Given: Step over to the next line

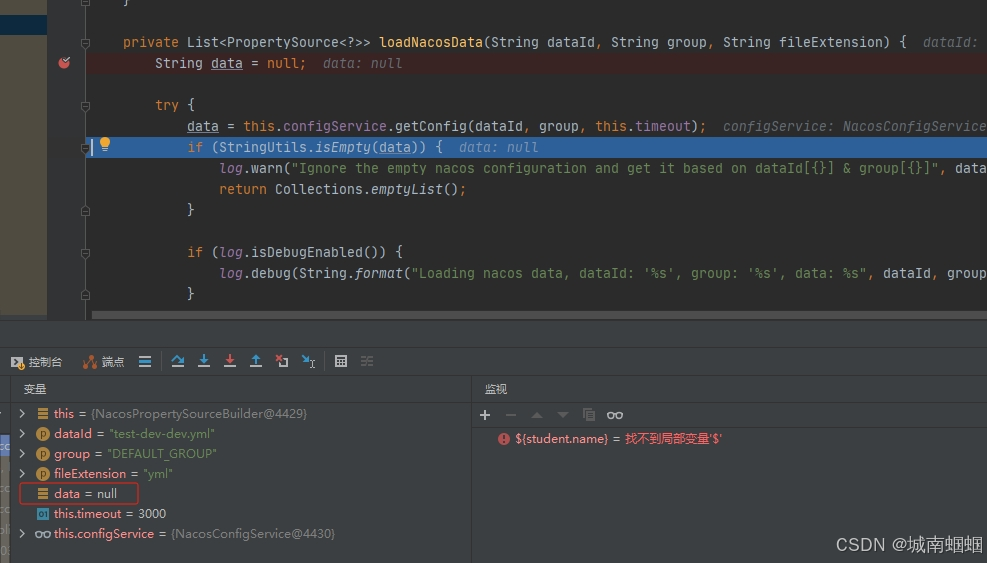Looking at the screenshot, I should (x=178, y=361).
